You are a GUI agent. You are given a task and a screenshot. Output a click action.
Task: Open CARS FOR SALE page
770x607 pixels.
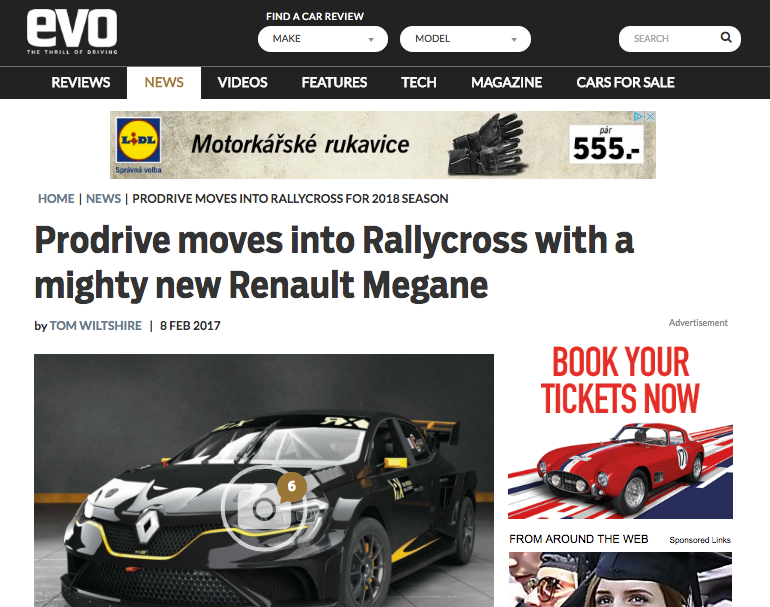[x=625, y=83]
